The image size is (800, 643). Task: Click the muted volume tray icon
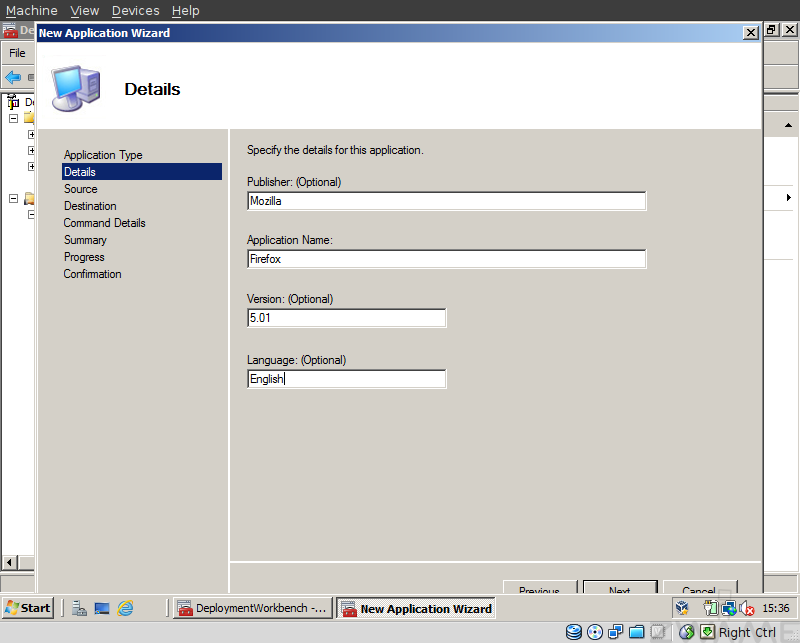[746, 608]
